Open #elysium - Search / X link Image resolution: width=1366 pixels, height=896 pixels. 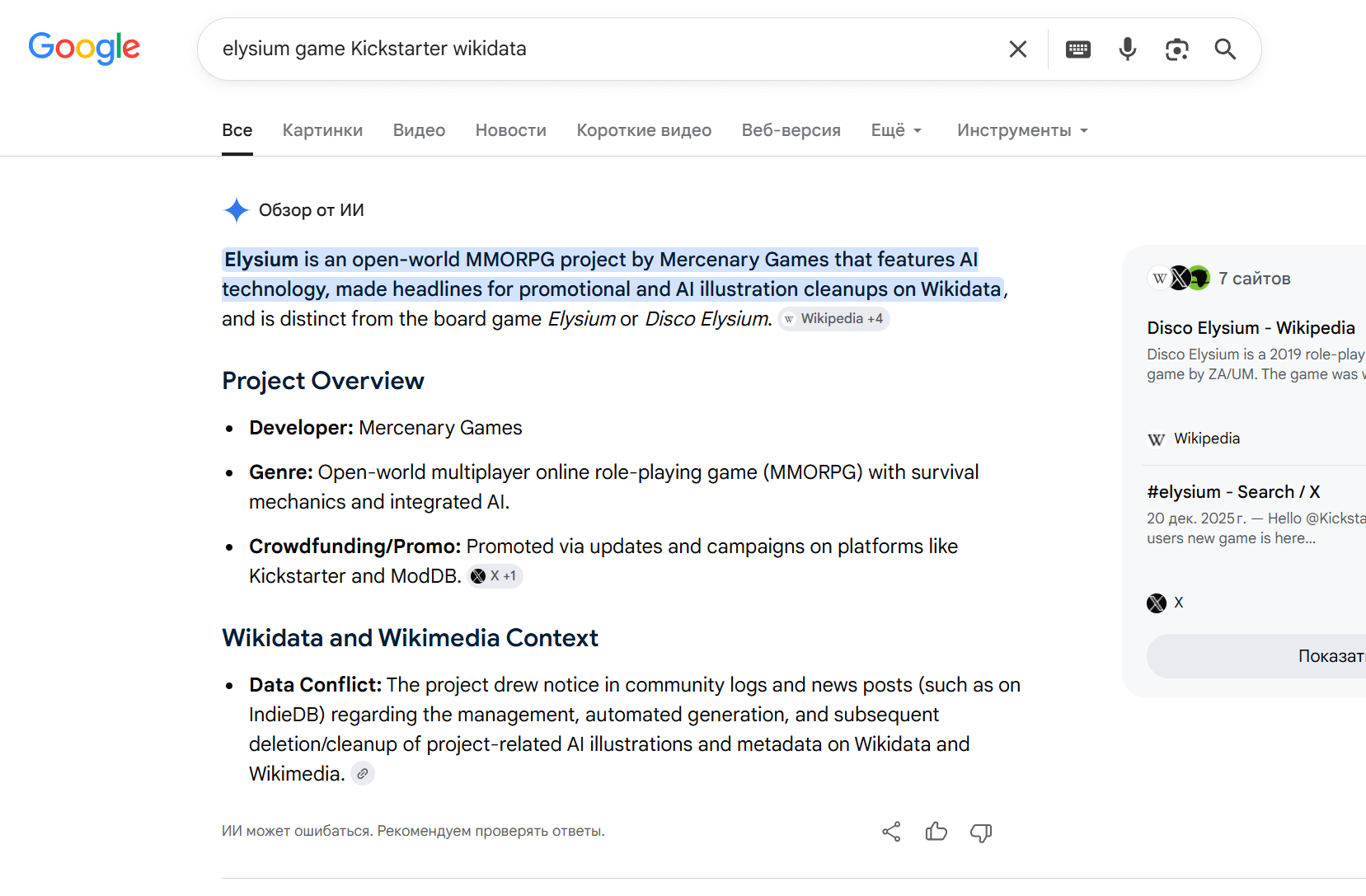[x=1233, y=492]
